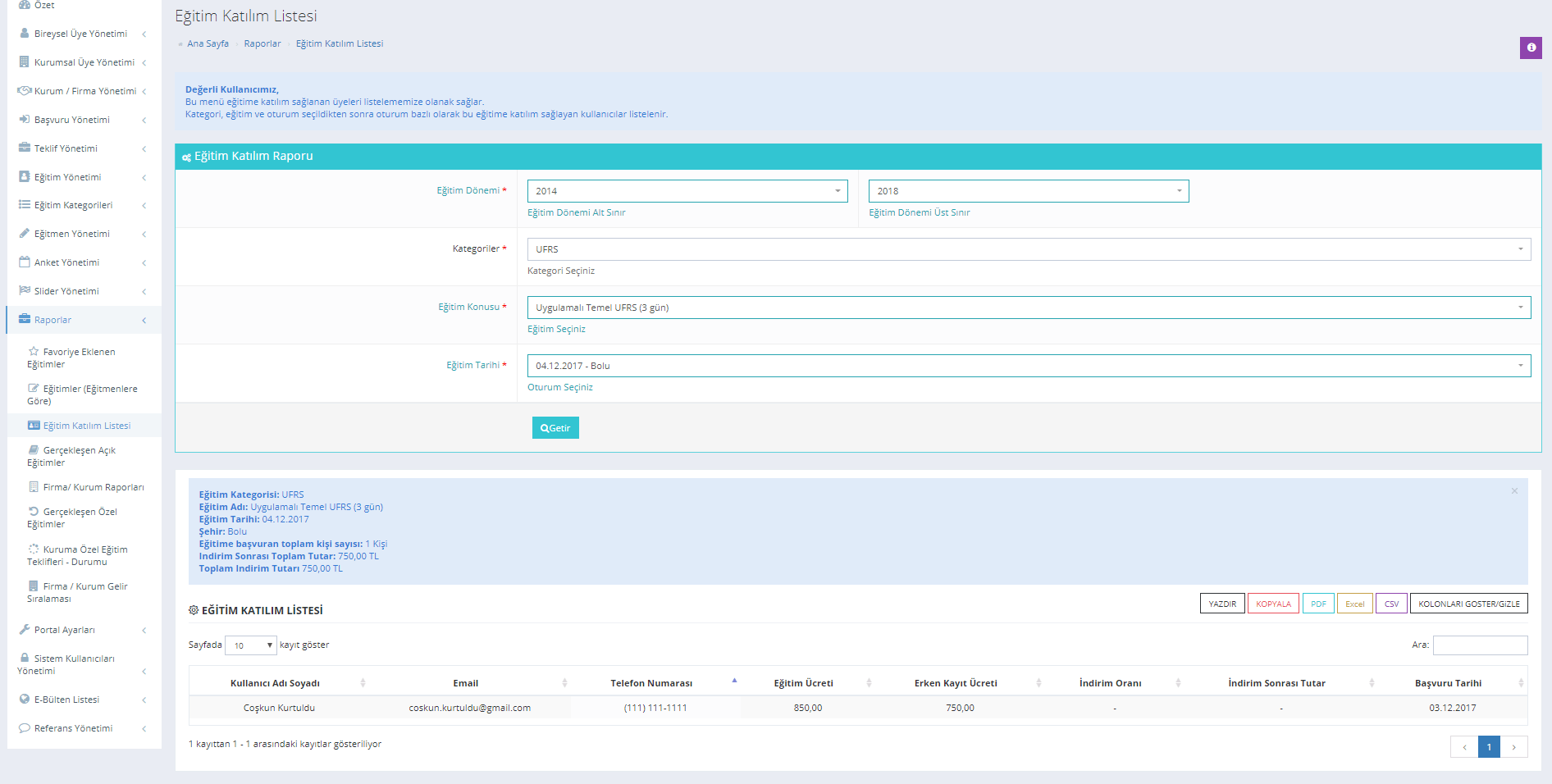Open the Eğitim Tarihi session dropdown
The height and width of the screenshot is (784, 1552).
pyautogui.click(x=1028, y=365)
